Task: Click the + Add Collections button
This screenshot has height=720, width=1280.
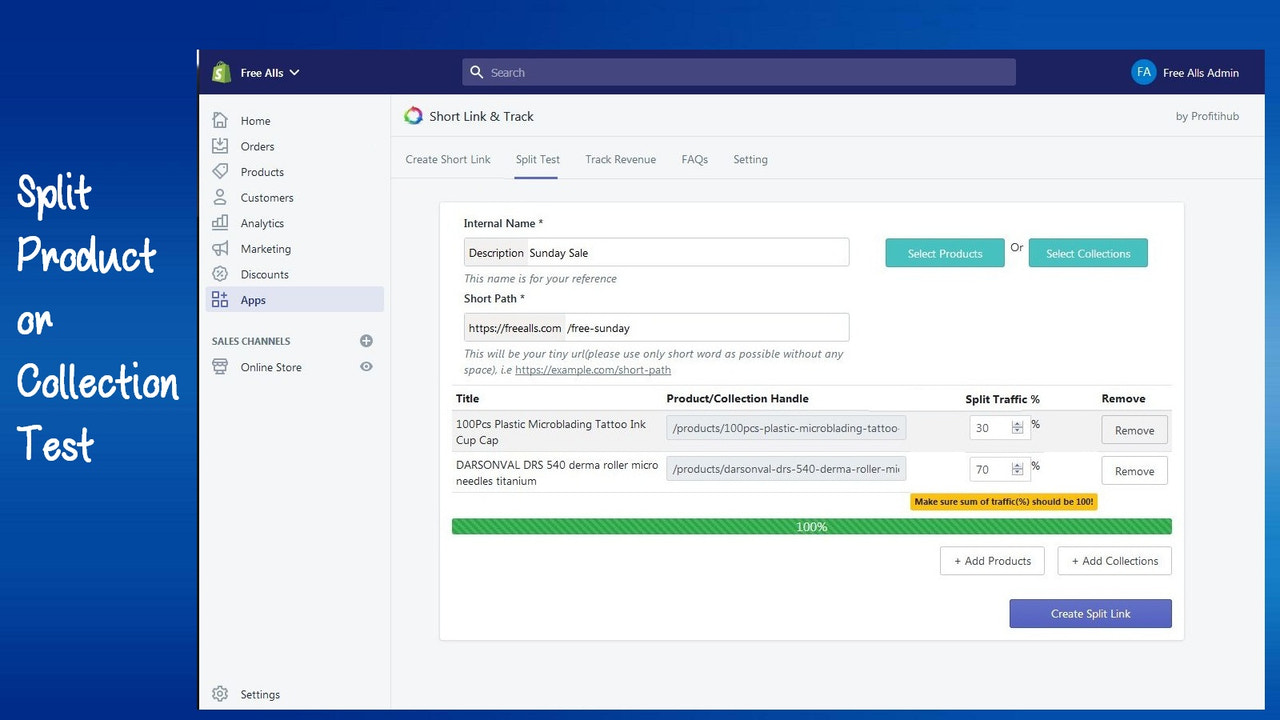Action: (x=1114, y=561)
